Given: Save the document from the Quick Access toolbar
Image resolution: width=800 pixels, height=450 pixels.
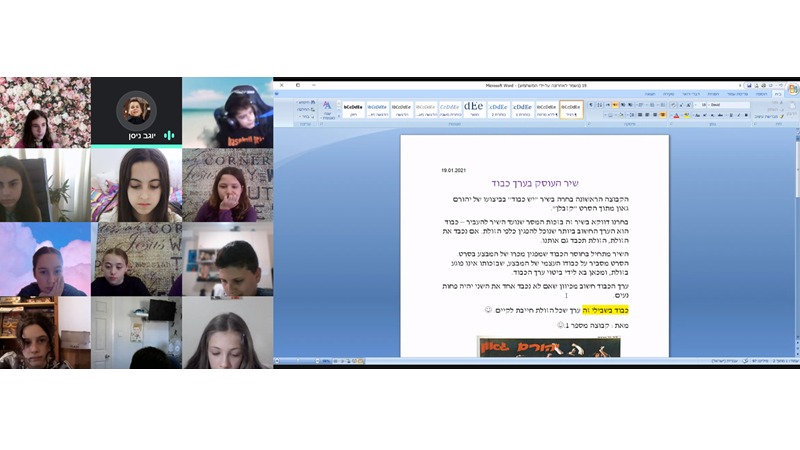Looking at the screenshot, I should click(x=749, y=85).
